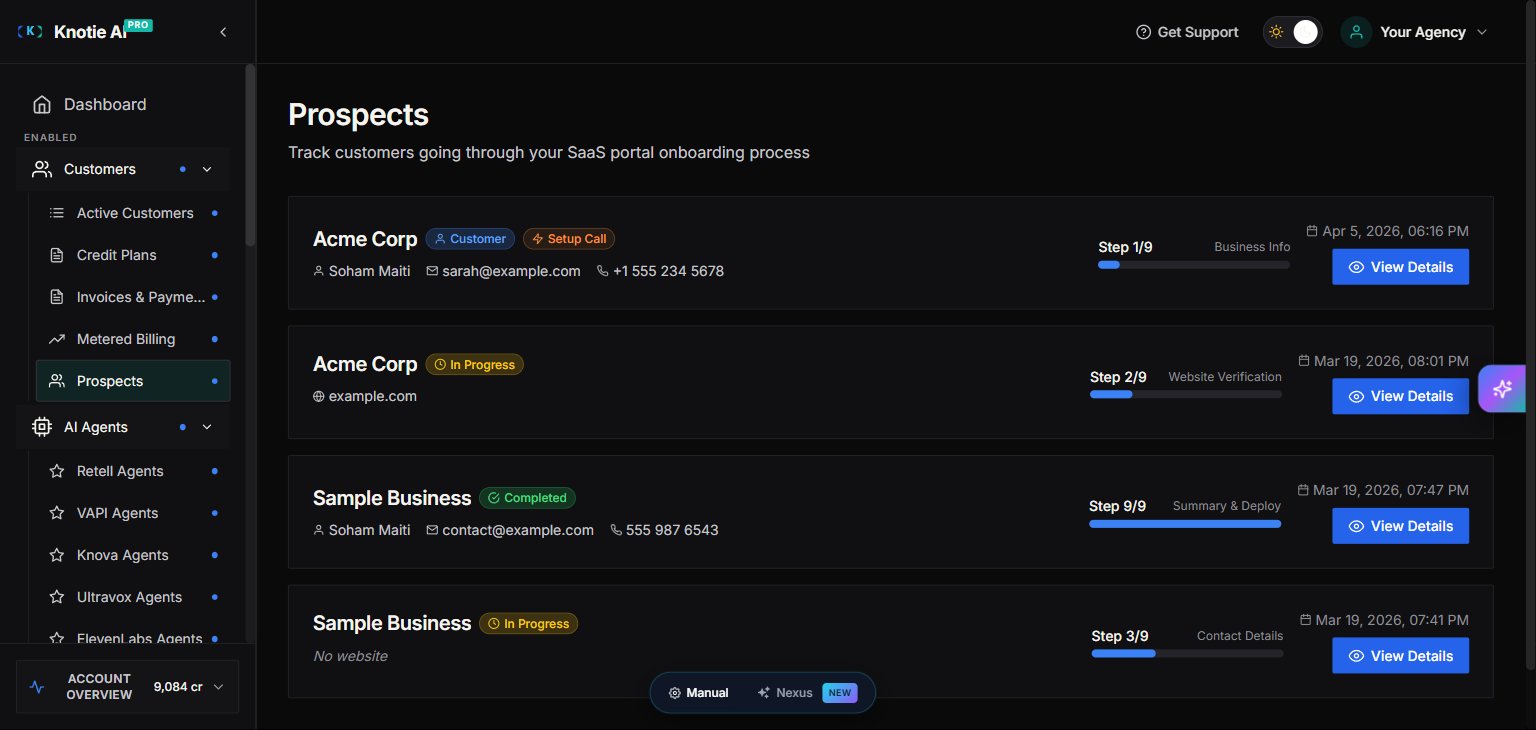Click the AI Agents chip icon
The image size is (1536, 730).
(42, 427)
